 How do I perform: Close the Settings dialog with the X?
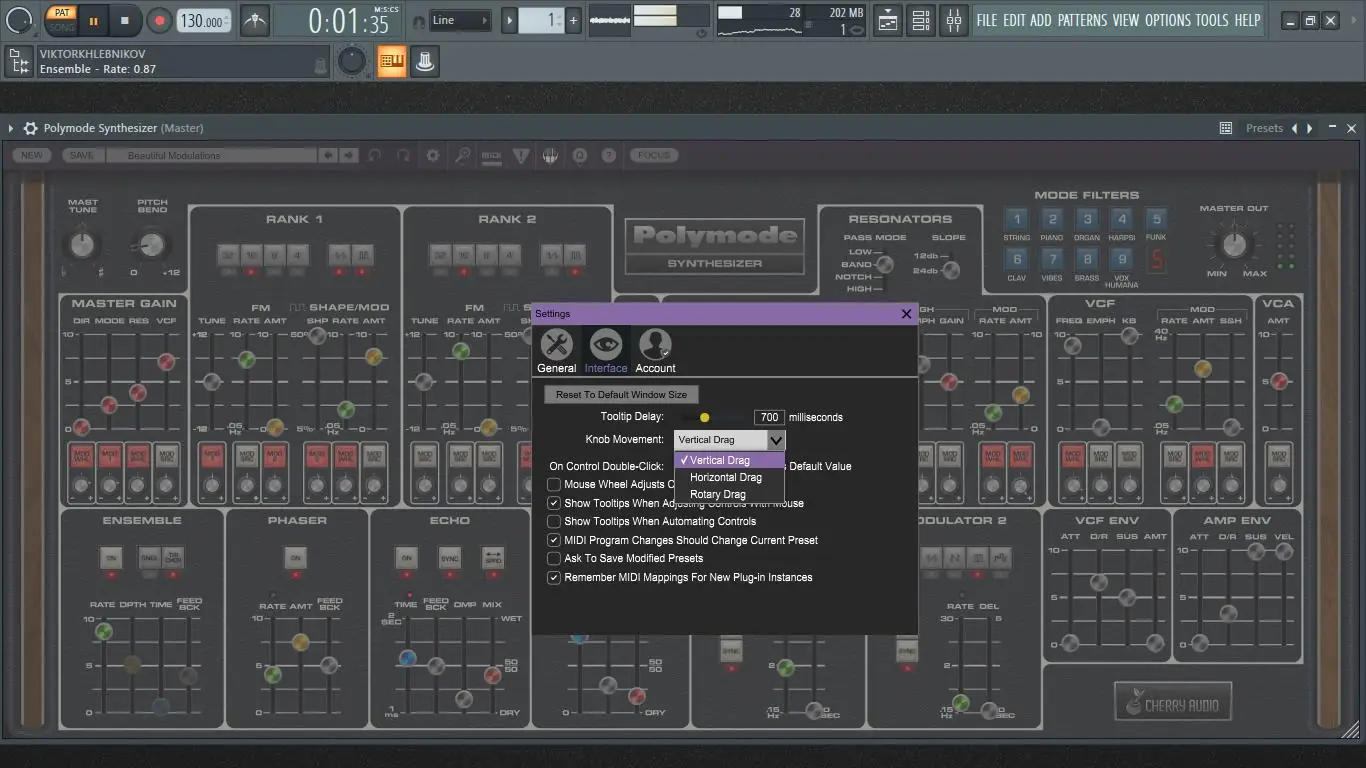[907, 314]
